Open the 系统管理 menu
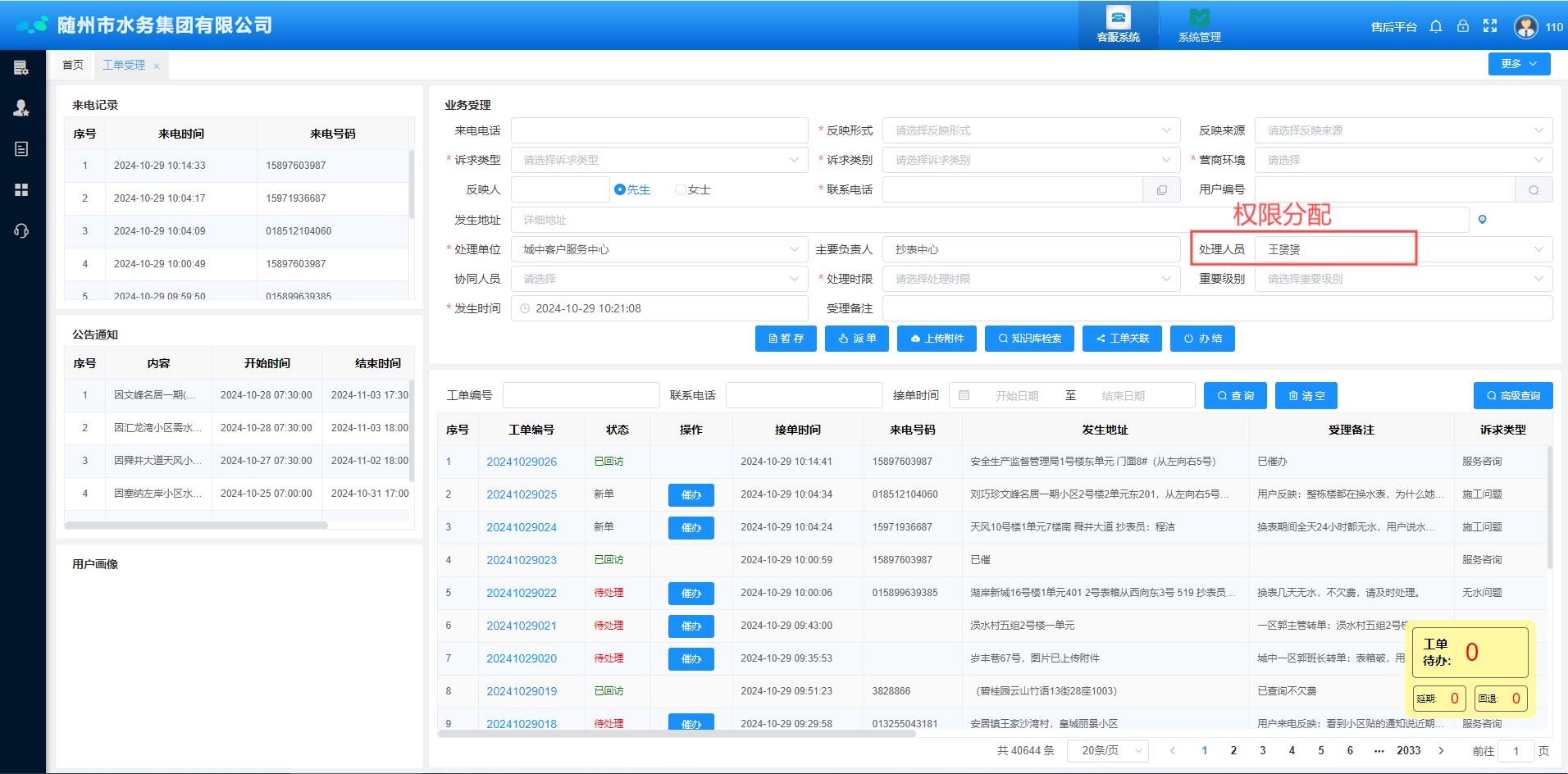 1199,25
